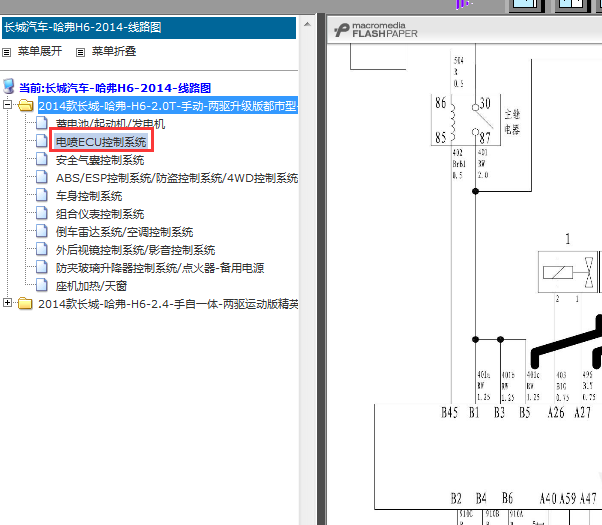Open 外后视镜控制系统/影音控制系统 diagram

pos(136,250)
